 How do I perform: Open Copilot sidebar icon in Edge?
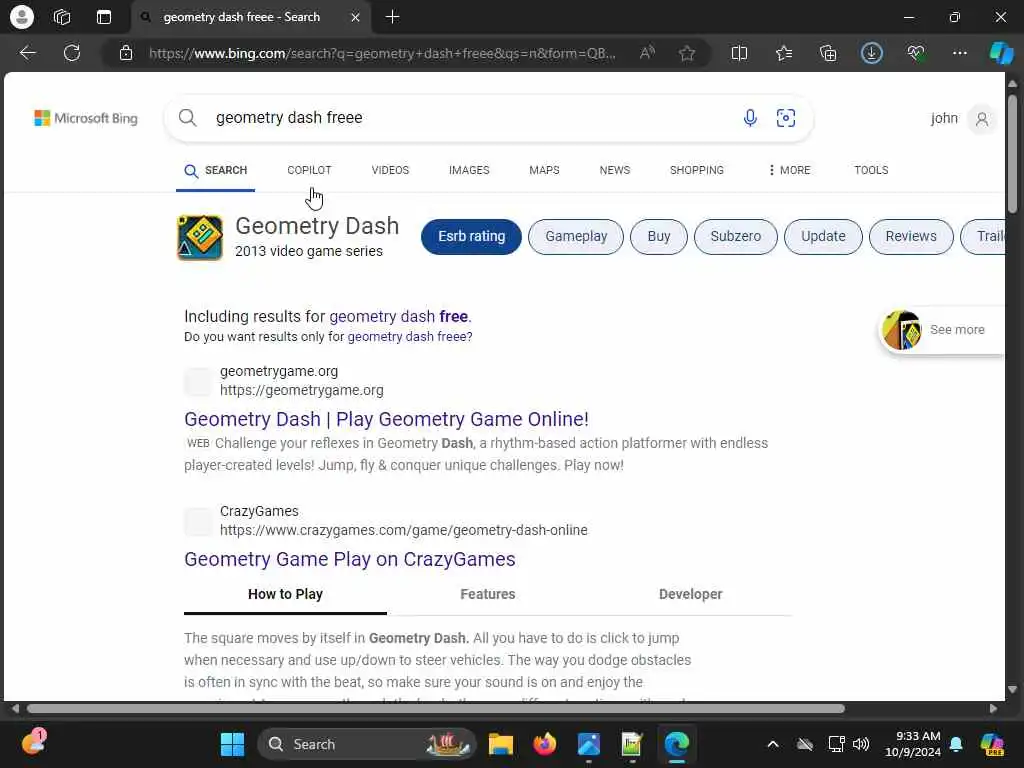pyautogui.click(x=1000, y=53)
